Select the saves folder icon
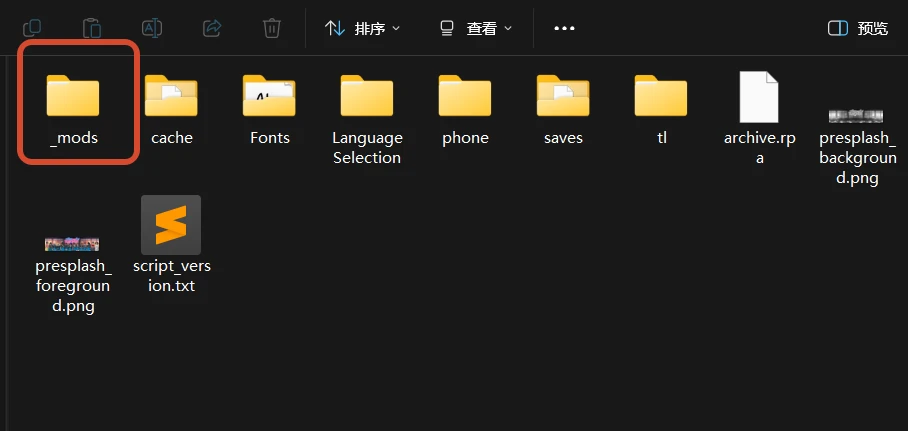 click(x=563, y=96)
